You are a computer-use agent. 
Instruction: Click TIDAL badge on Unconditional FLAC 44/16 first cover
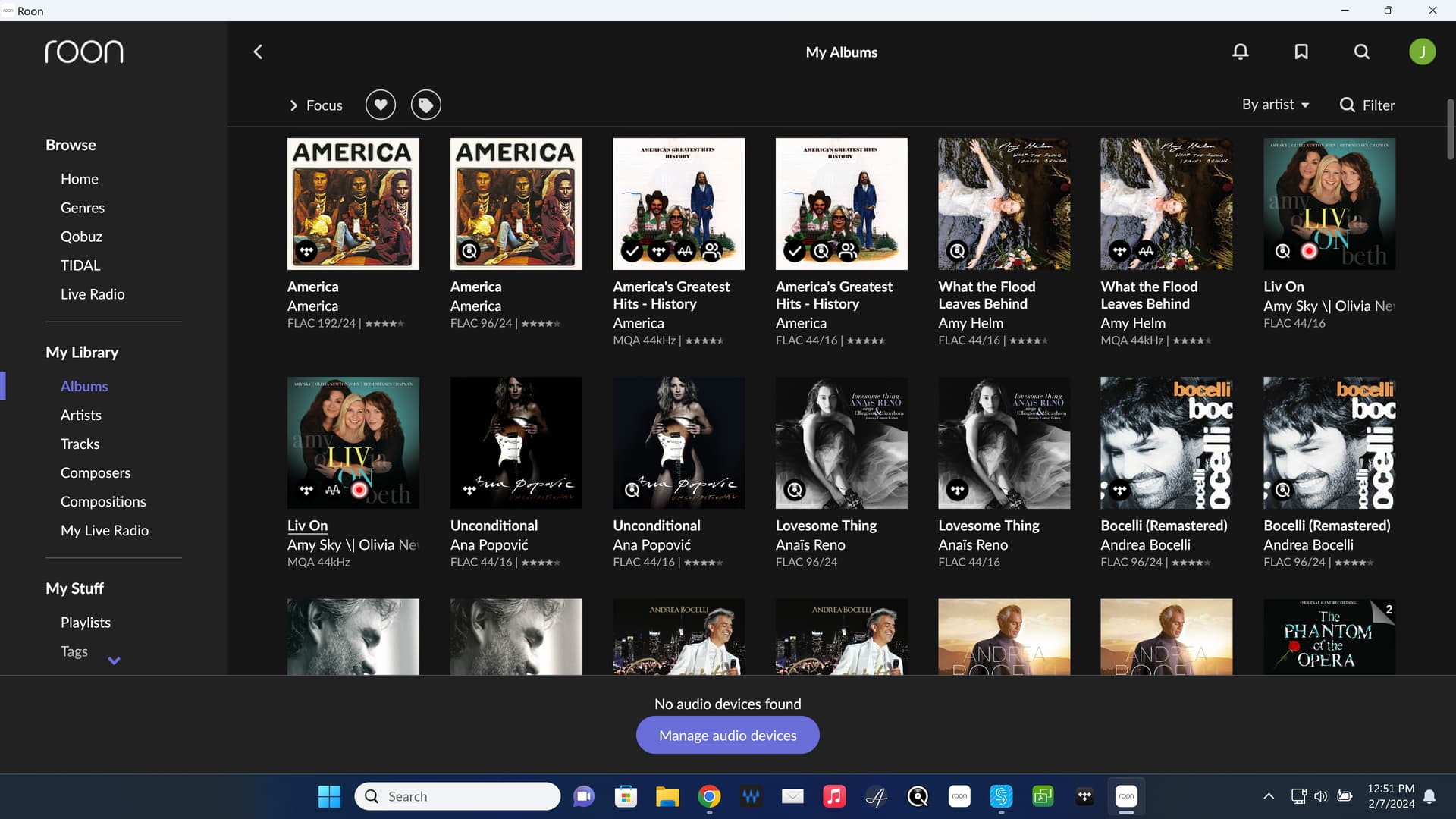click(469, 490)
